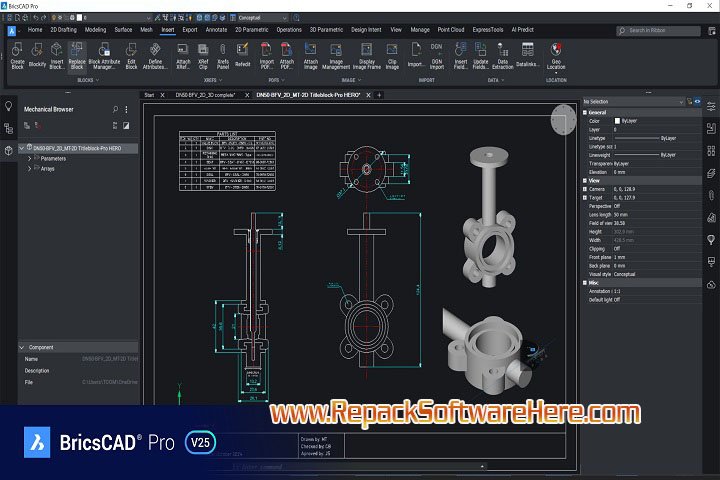Image resolution: width=720 pixels, height=480 pixels.
Task: Select the Clip Image tool
Action: click(x=392, y=56)
